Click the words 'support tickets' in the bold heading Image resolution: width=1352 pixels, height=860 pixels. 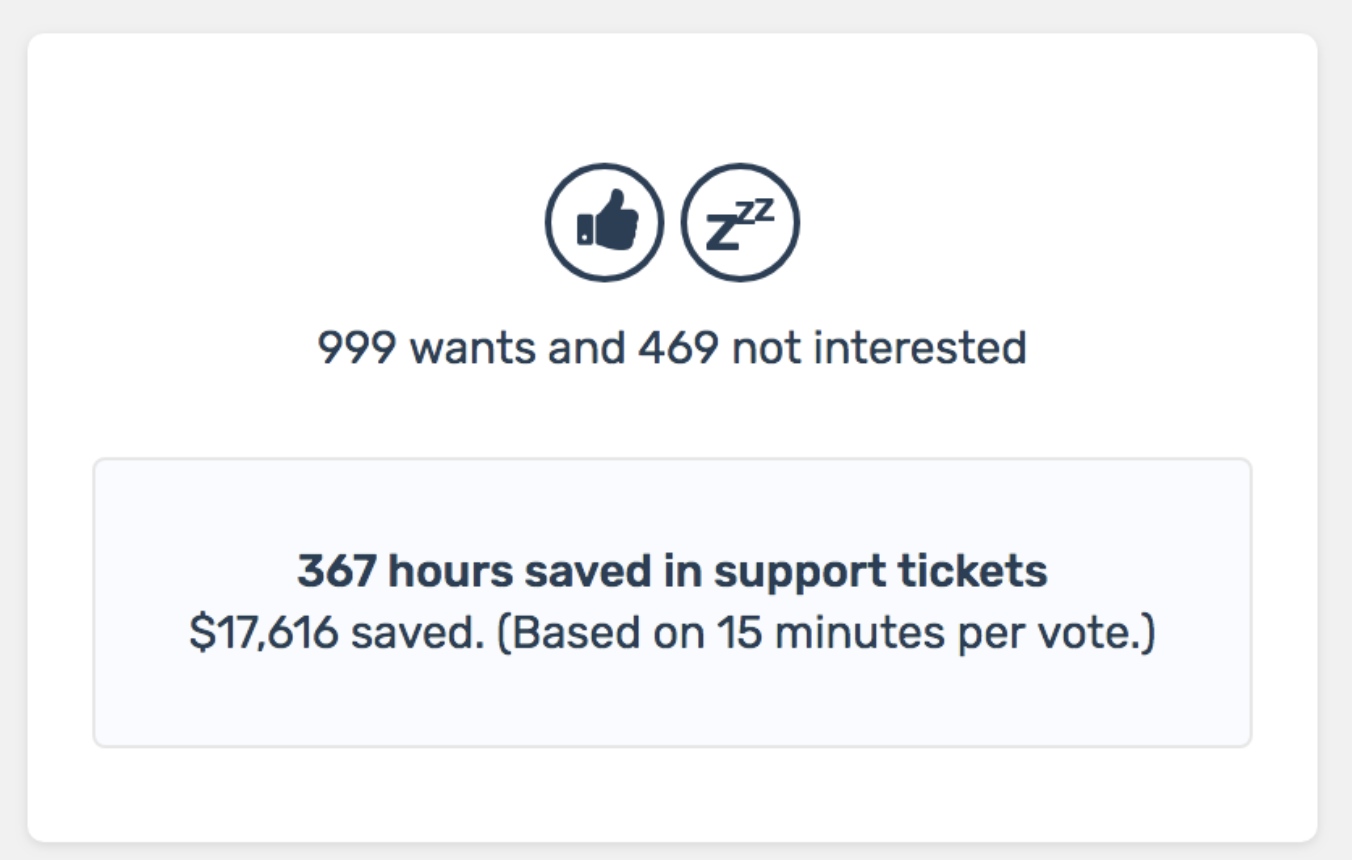point(880,573)
